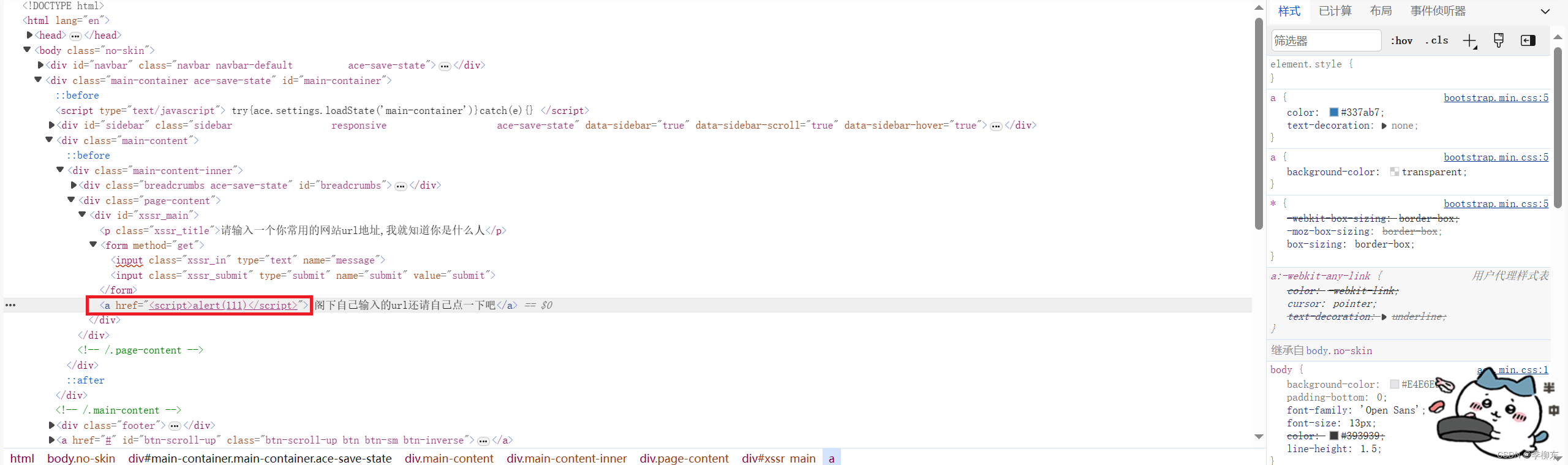Expand more tabs chevron in styles pane

[x=1545, y=11]
